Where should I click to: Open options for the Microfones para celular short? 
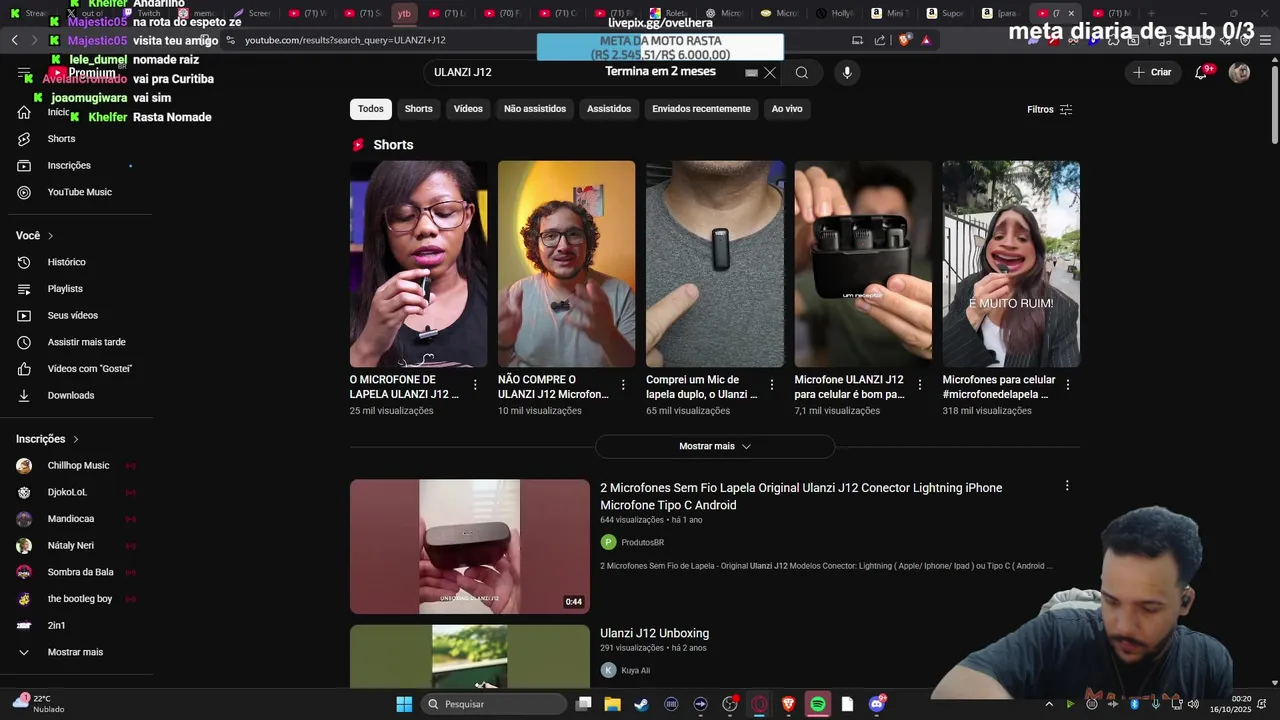[1068, 385]
